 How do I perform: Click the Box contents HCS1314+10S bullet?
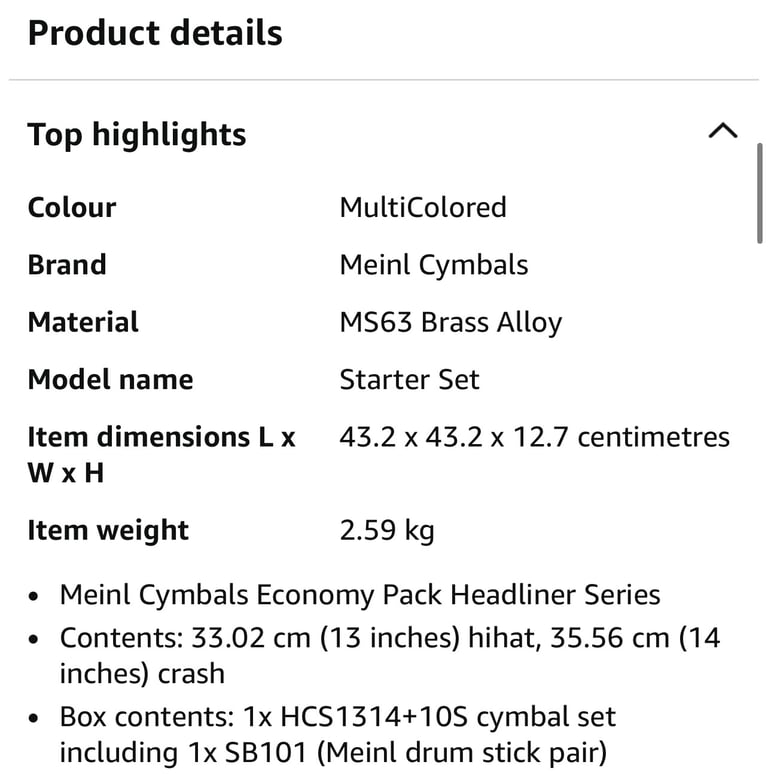click(x=338, y=735)
